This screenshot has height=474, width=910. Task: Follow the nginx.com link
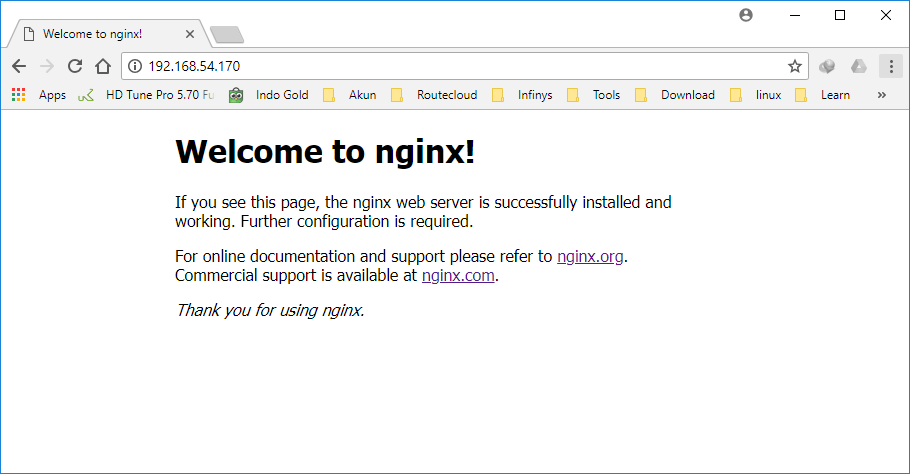458,276
